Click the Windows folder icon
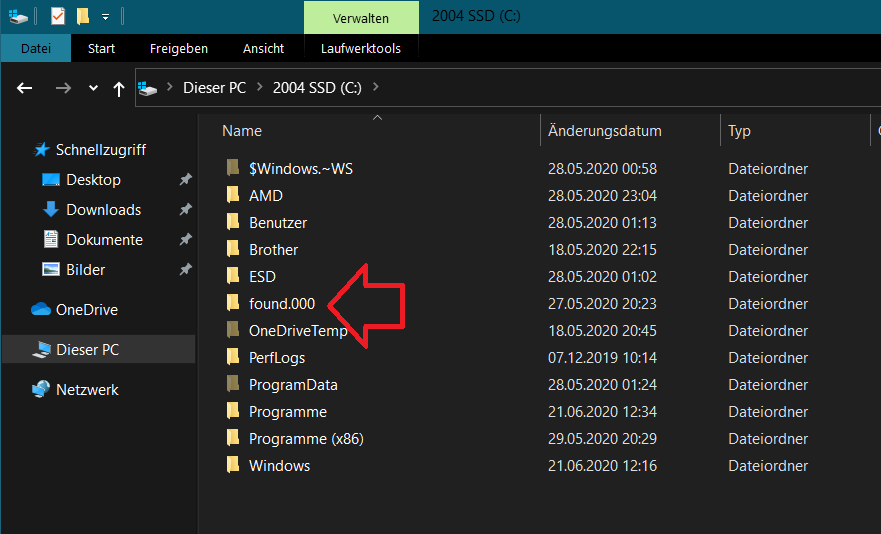Viewport: 881px width, 534px height. pos(233,464)
